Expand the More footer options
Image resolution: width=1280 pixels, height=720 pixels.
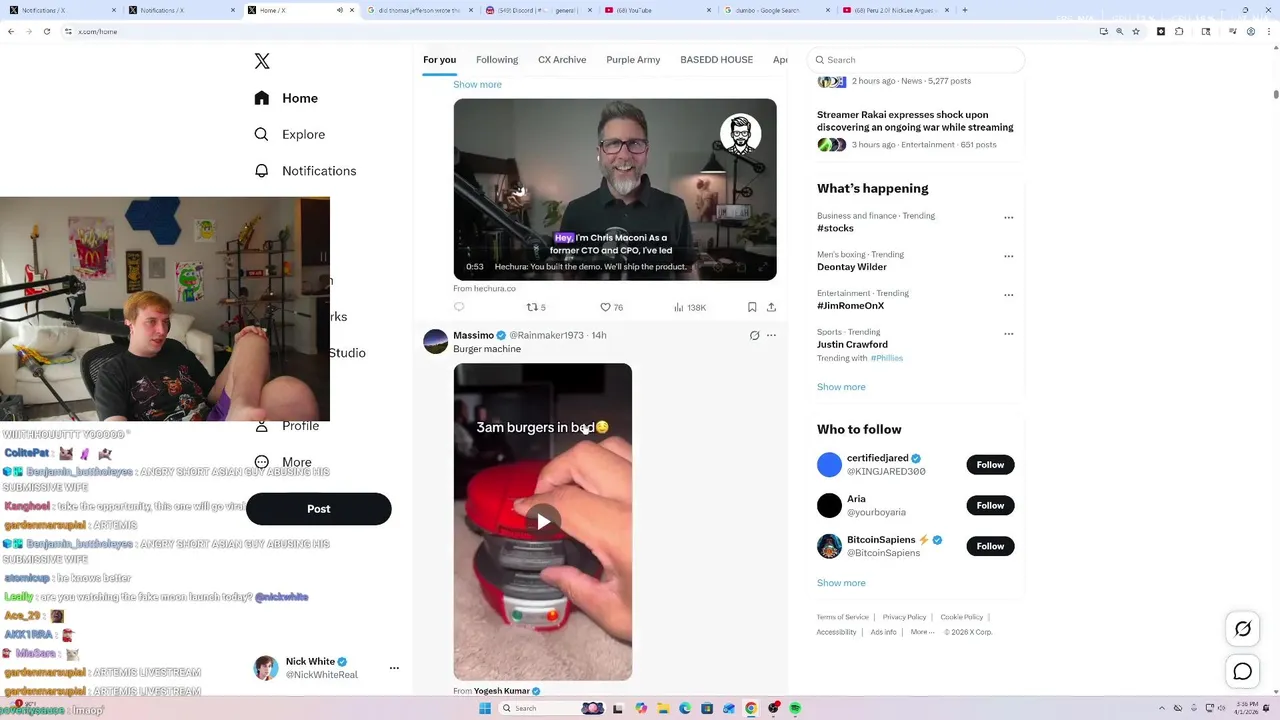pos(921,632)
